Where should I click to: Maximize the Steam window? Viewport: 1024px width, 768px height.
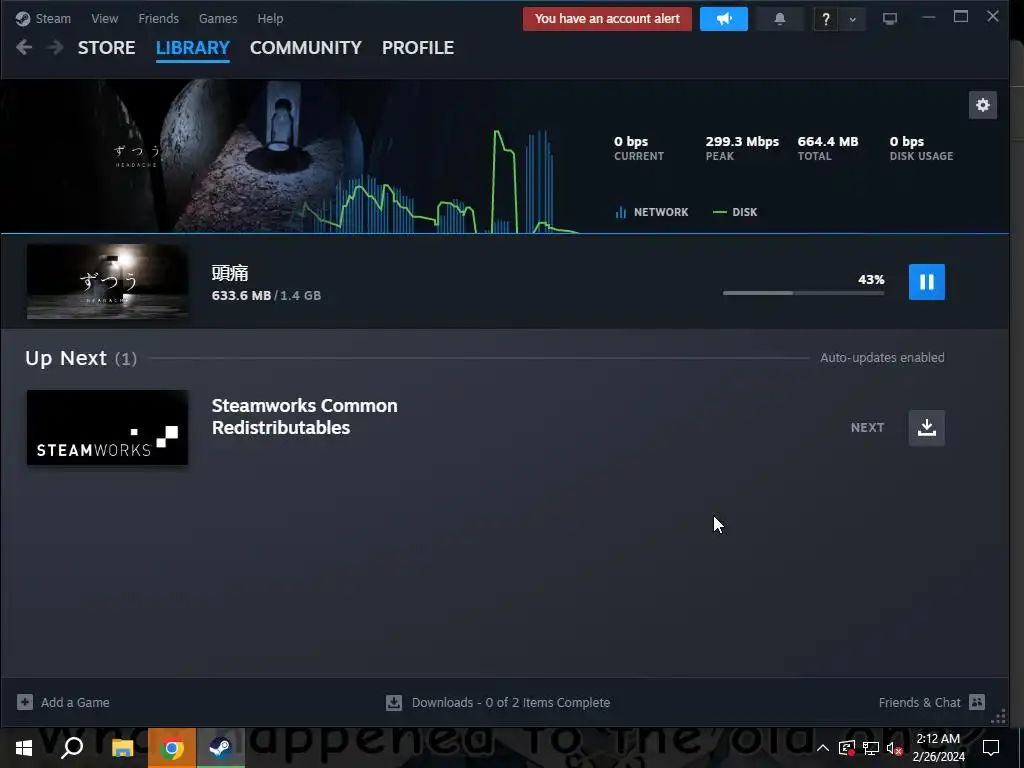pyautogui.click(x=961, y=17)
